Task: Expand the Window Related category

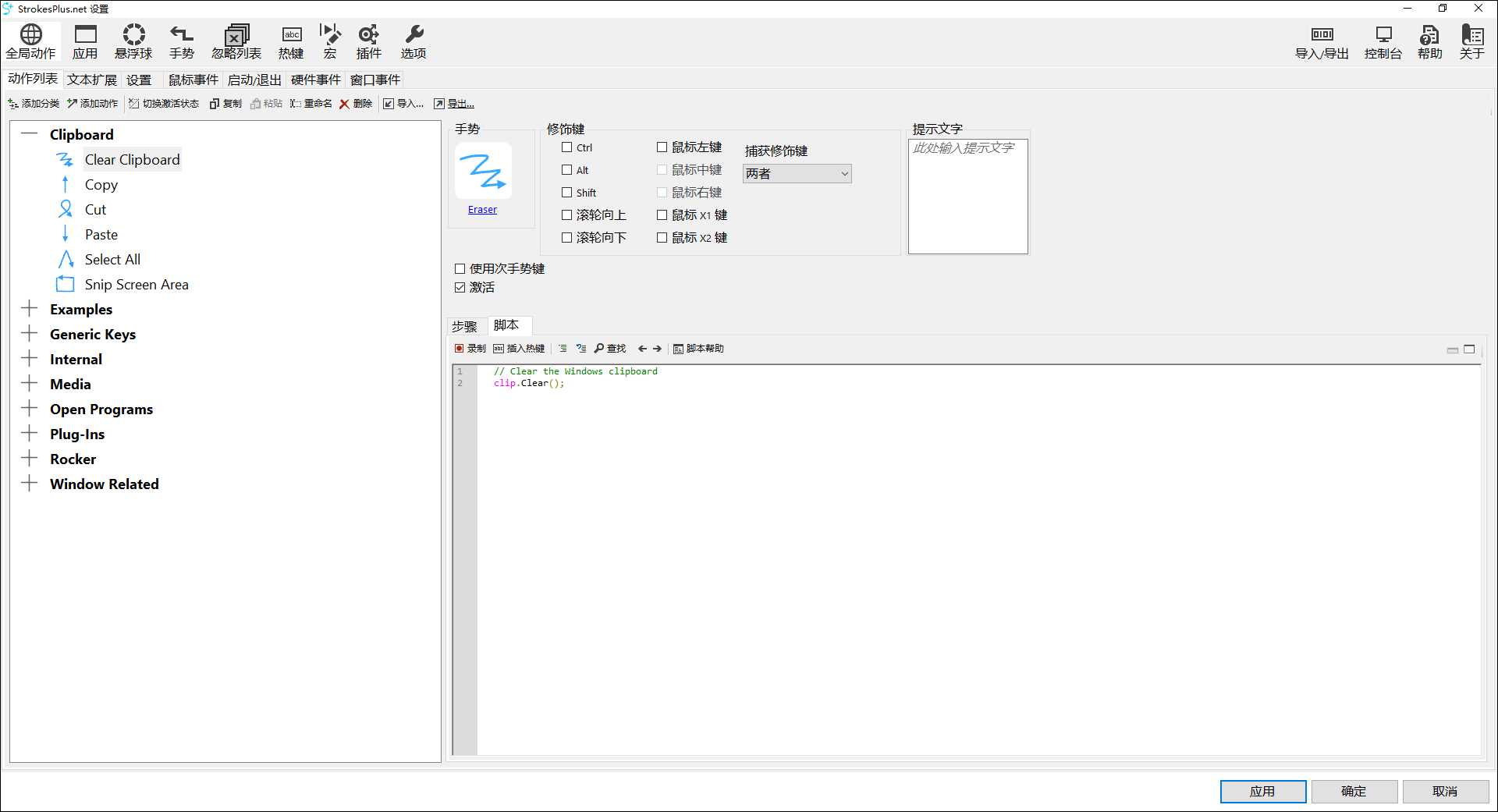Action: [x=30, y=484]
